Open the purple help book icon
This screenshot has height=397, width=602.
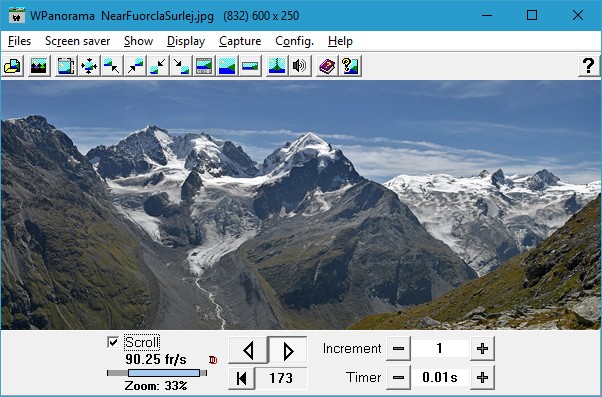coord(327,66)
